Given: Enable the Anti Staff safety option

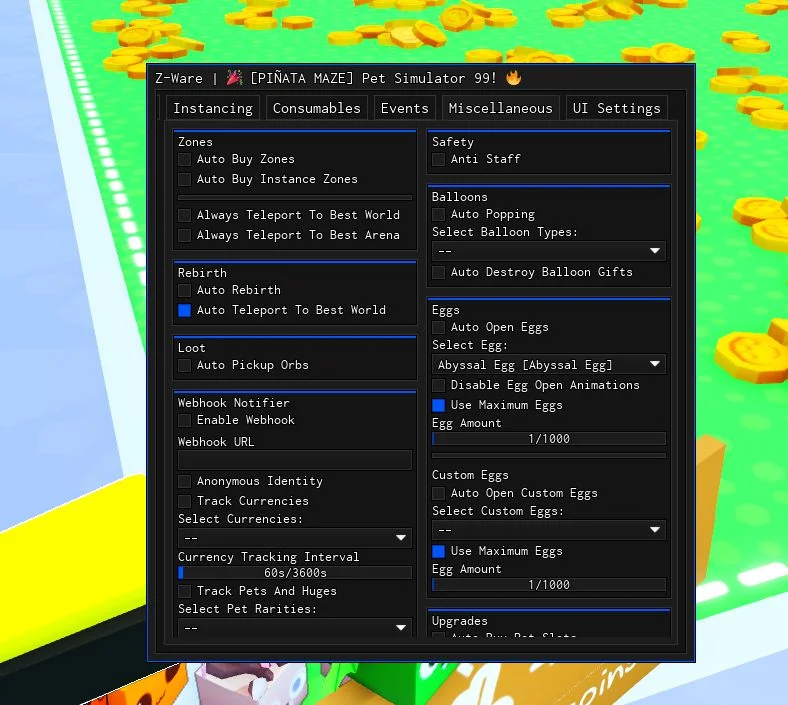Looking at the screenshot, I should (x=438, y=159).
